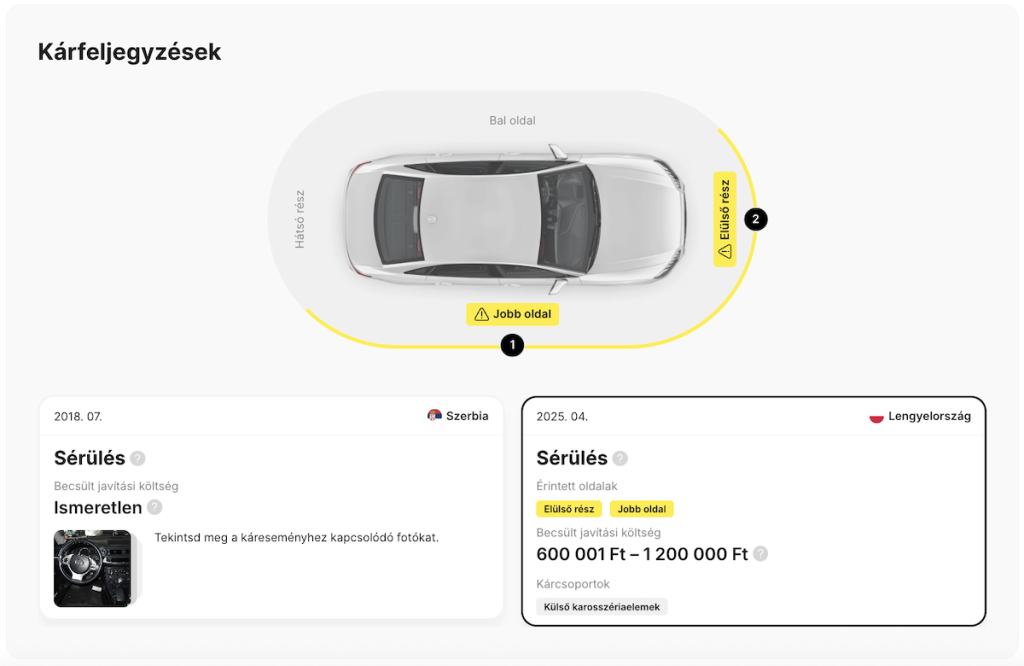1024x666 pixels.
Task: Click the help icon beside Sérülés in Polish card
Action: (x=618, y=459)
